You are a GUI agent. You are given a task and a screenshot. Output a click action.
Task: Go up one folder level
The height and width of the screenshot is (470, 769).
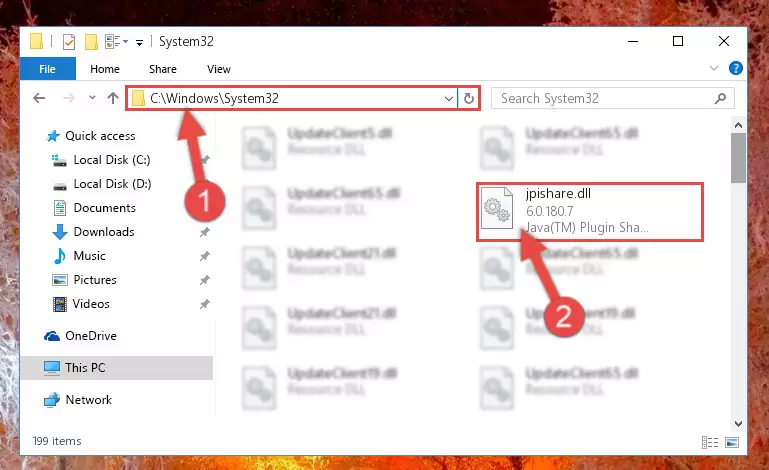113,98
